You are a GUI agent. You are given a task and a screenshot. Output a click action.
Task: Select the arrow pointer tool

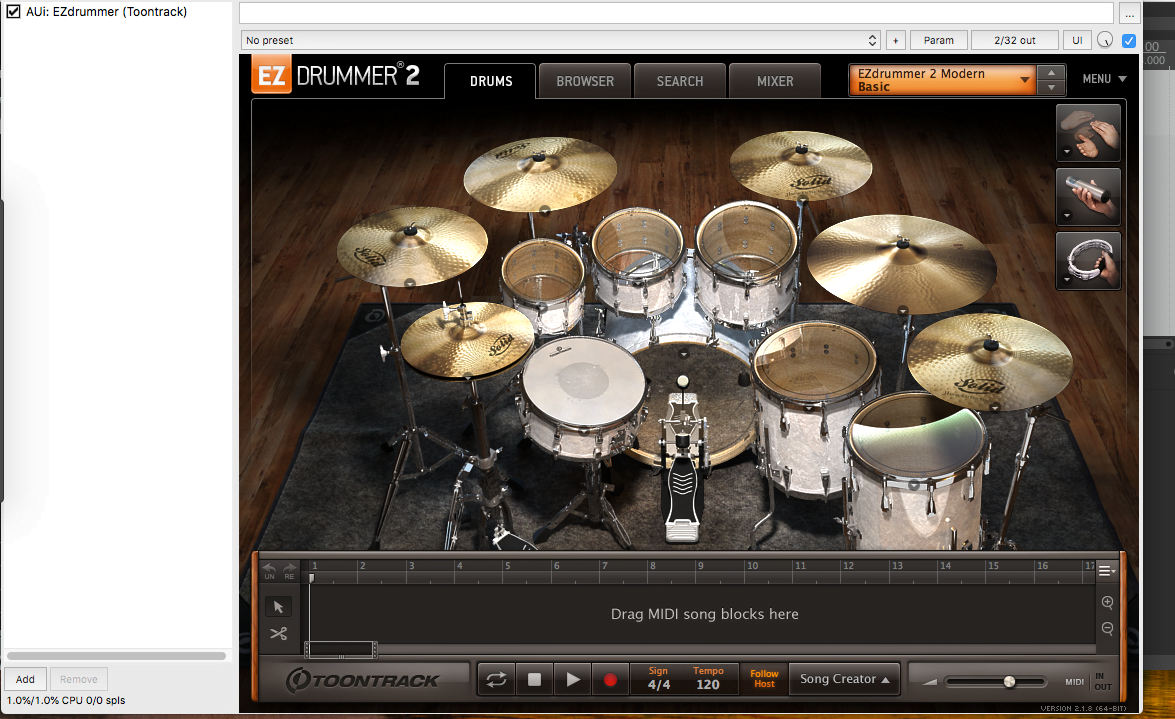[x=279, y=607]
